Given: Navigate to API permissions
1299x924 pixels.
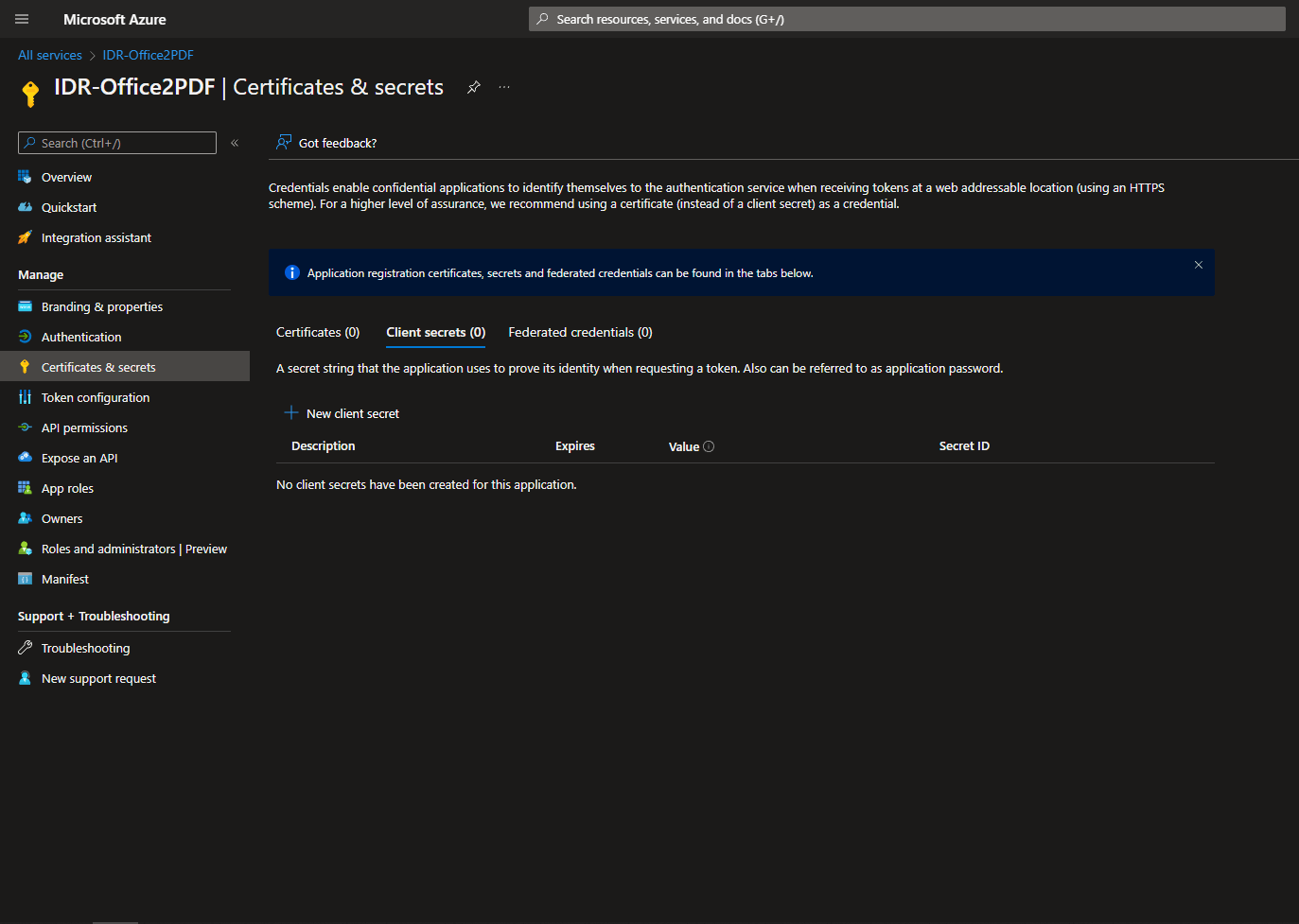Looking at the screenshot, I should coord(84,427).
